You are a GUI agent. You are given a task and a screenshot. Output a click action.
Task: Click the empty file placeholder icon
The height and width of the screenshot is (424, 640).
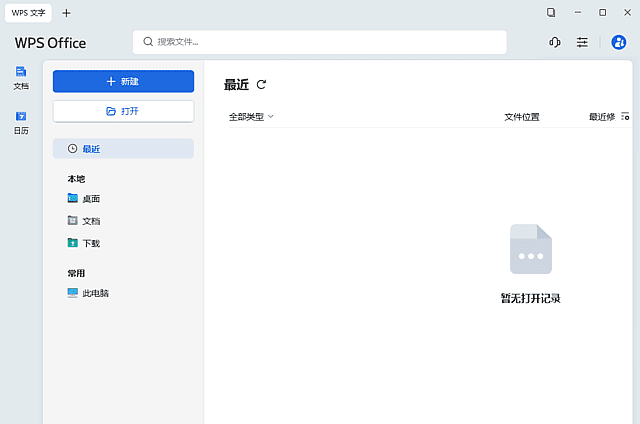531,249
